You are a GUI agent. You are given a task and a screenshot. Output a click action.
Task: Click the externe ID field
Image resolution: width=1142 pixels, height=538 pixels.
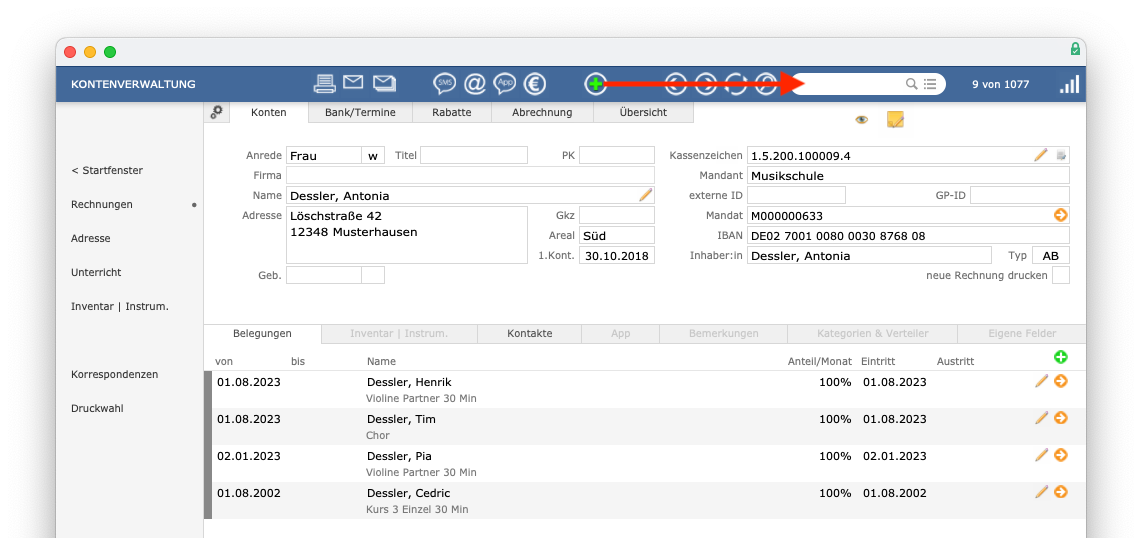797,195
